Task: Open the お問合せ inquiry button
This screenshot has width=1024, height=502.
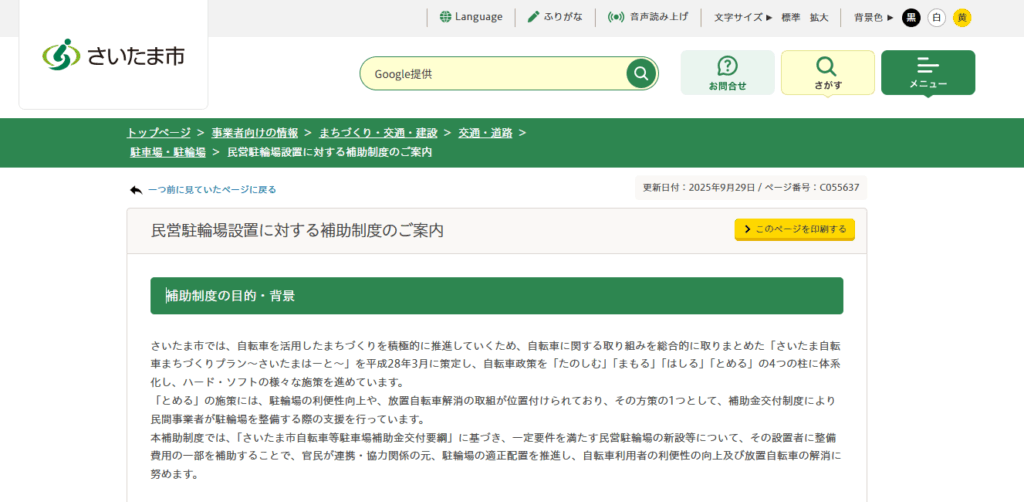Action: pyautogui.click(x=727, y=73)
